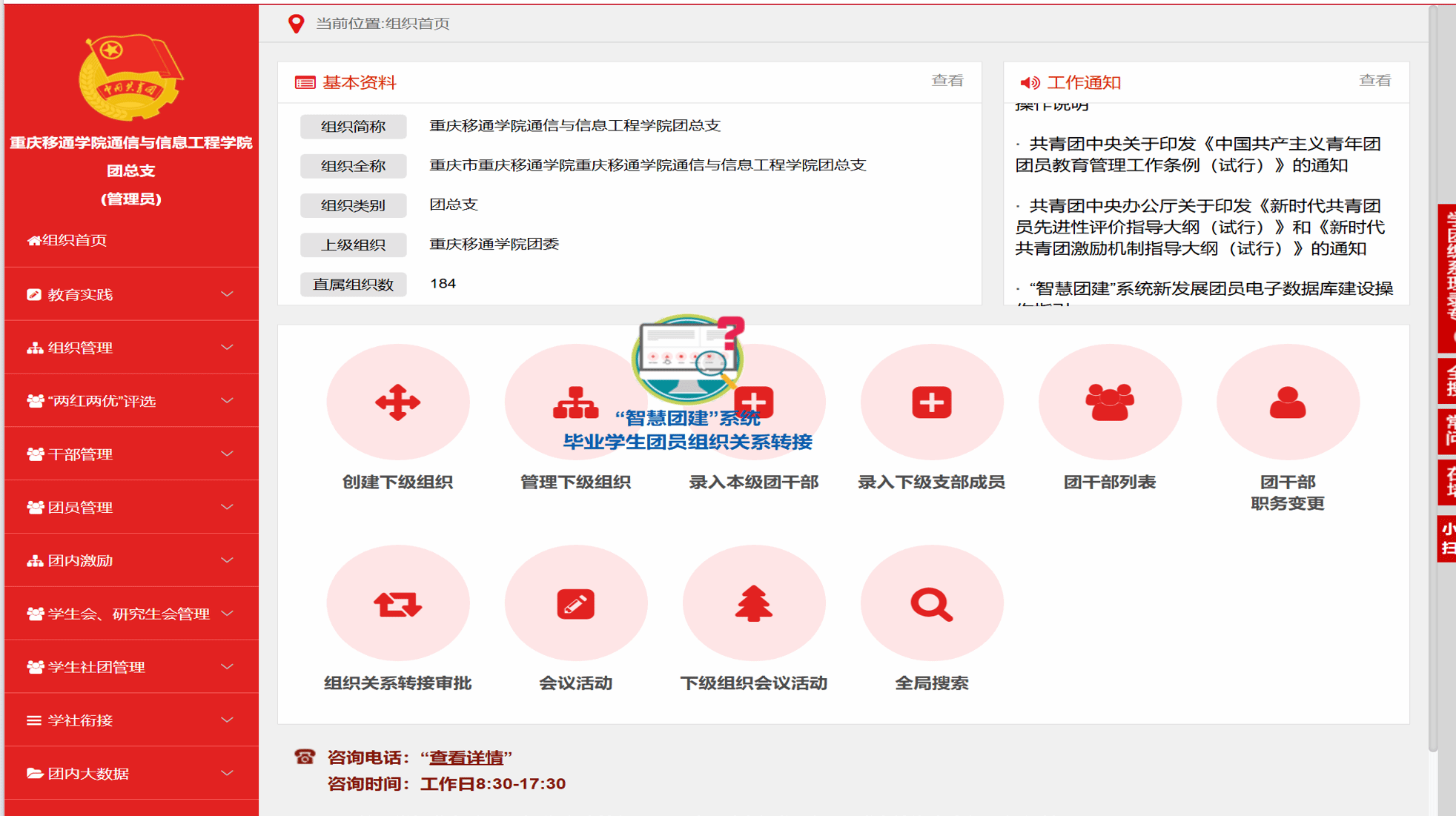Click 查看 link in 基本资料 panel
Image resolution: width=1456 pixels, height=816 pixels.
[947, 81]
